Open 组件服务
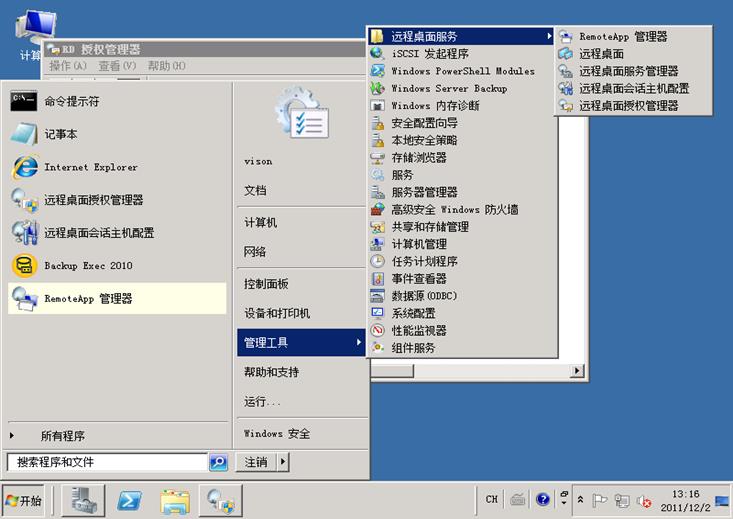Screen dimensions: 733x519 (462, 347)
